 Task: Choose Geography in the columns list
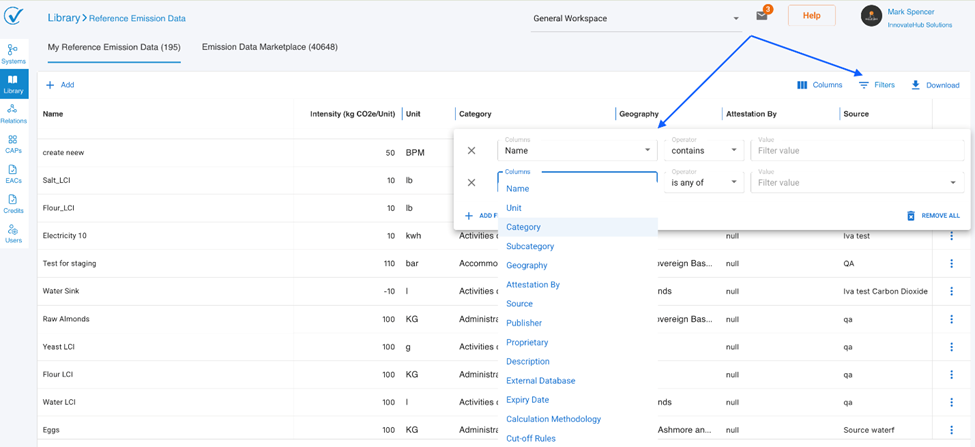coord(526,265)
